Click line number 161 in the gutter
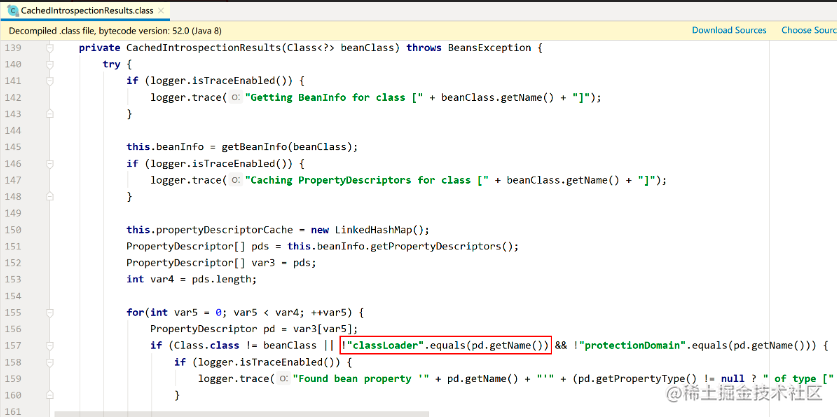This screenshot has height=417, width=837. (12, 412)
